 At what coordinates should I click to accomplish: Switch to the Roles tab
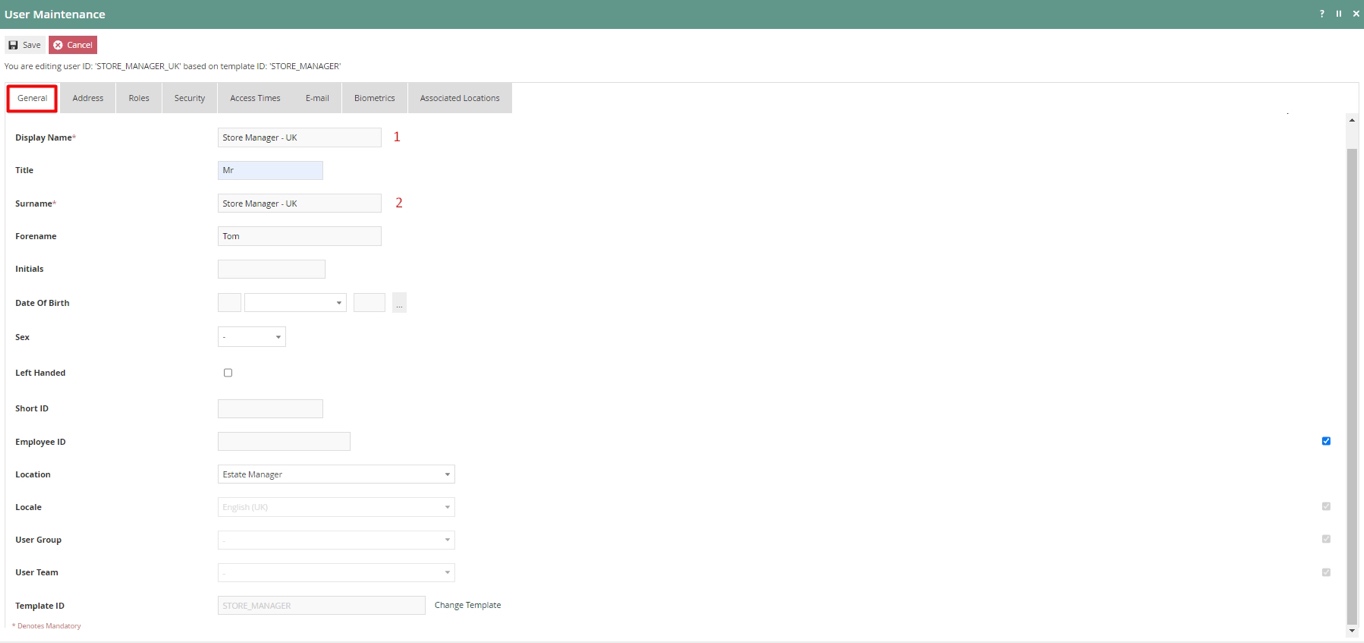pos(139,98)
